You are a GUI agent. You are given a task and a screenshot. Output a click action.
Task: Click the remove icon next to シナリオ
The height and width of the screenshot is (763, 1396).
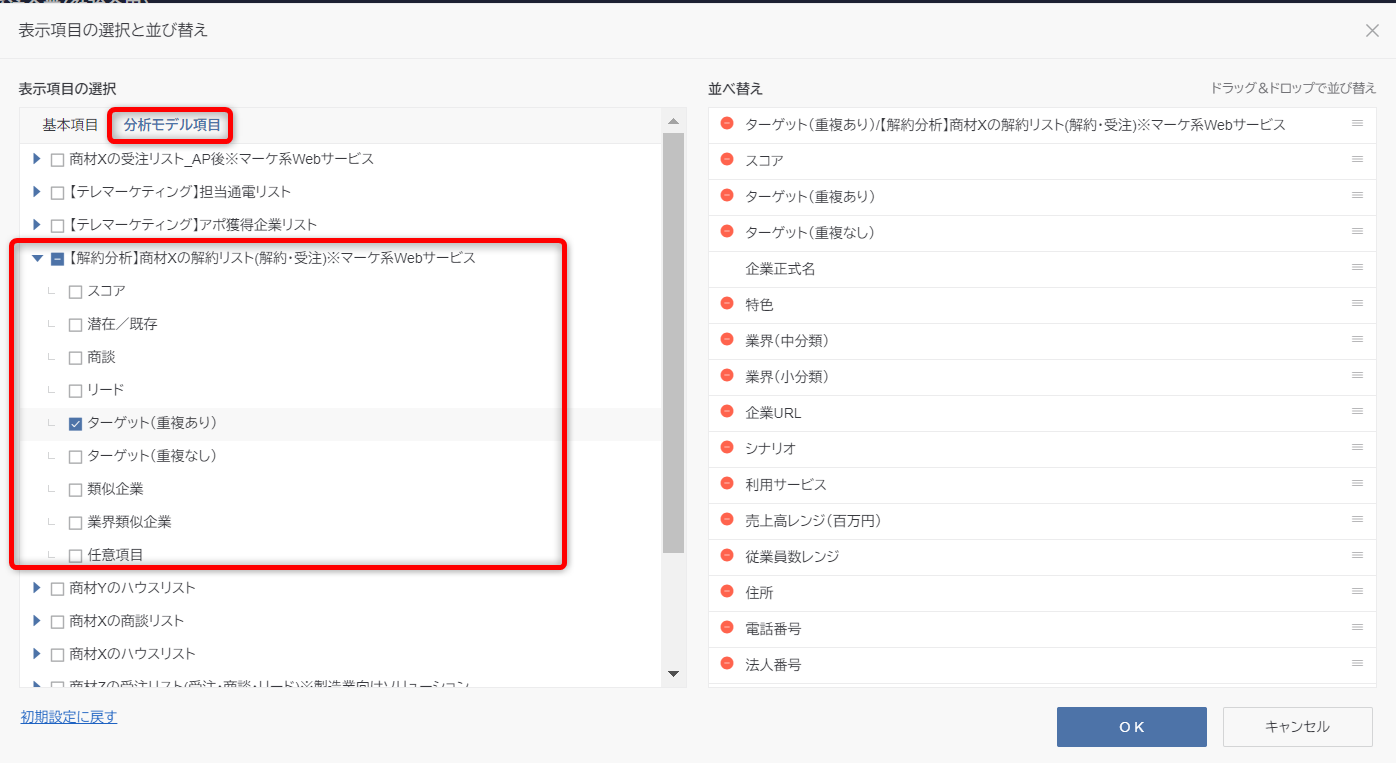coord(727,448)
